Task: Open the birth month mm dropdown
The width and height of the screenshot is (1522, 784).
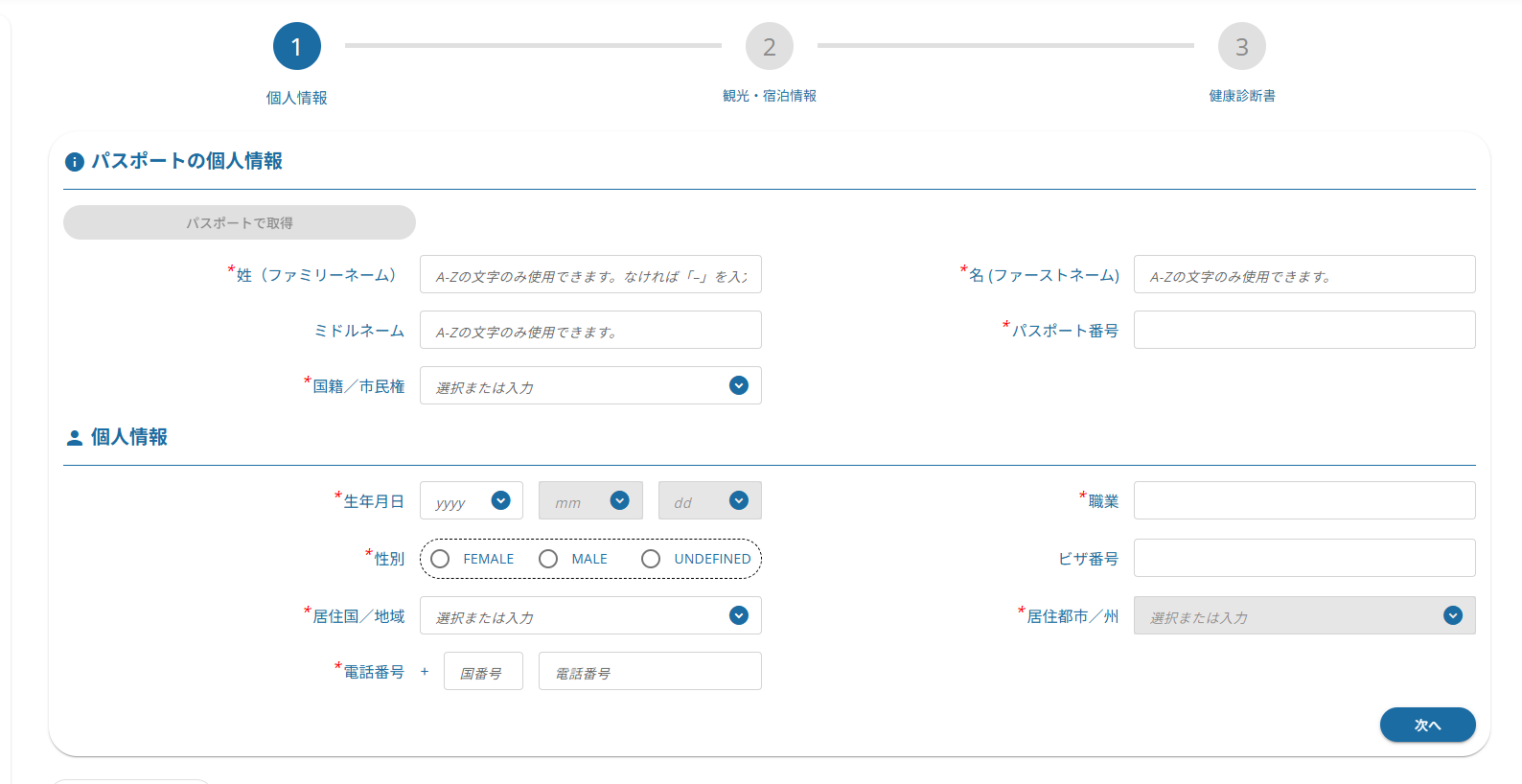Action: [590, 500]
